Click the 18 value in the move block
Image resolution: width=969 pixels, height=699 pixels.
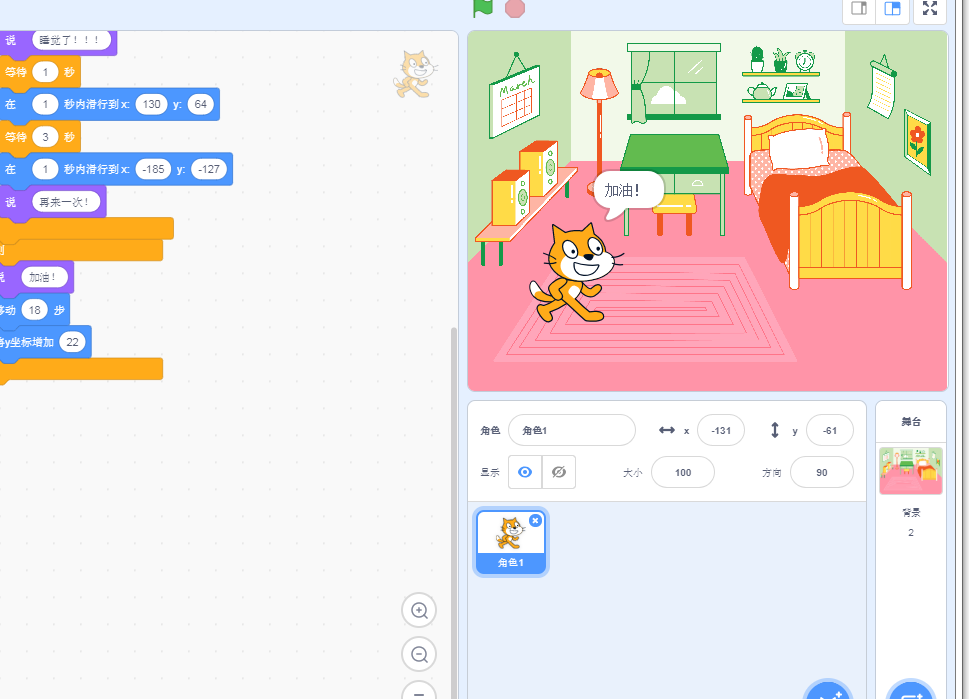tap(35, 310)
